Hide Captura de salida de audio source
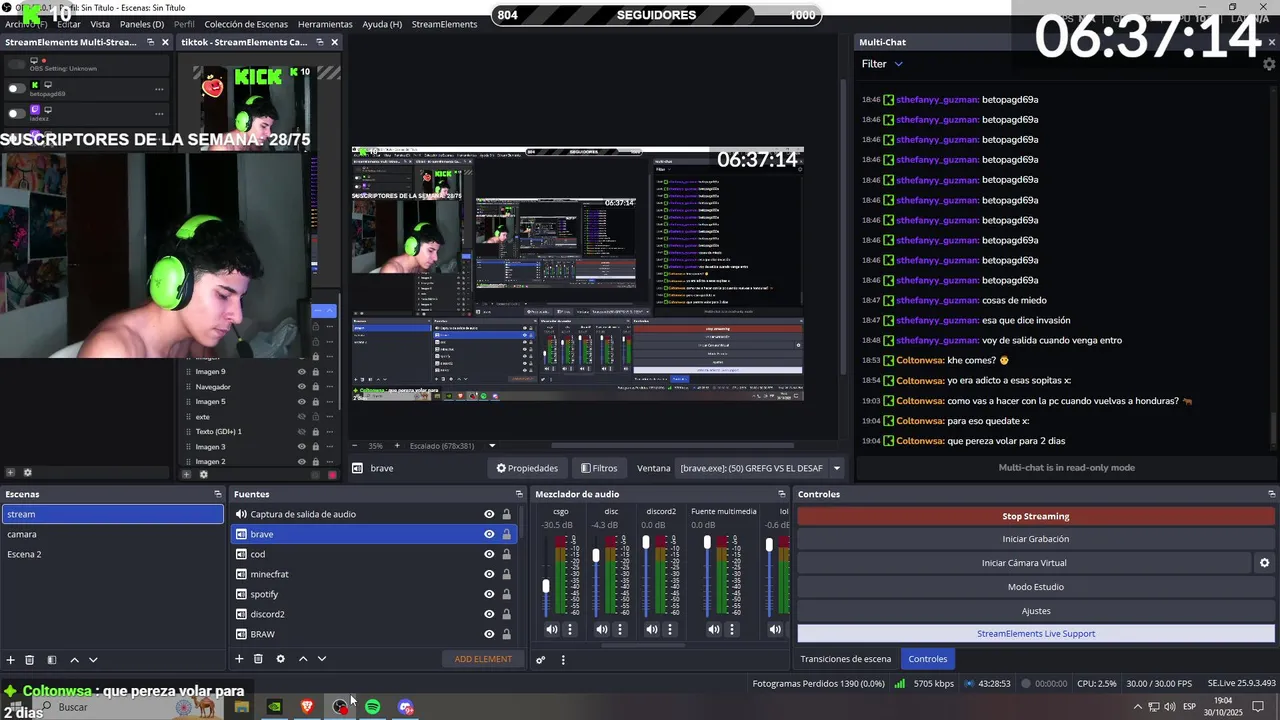The width and height of the screenshot is (1280, 720). [x=489, y=514]
